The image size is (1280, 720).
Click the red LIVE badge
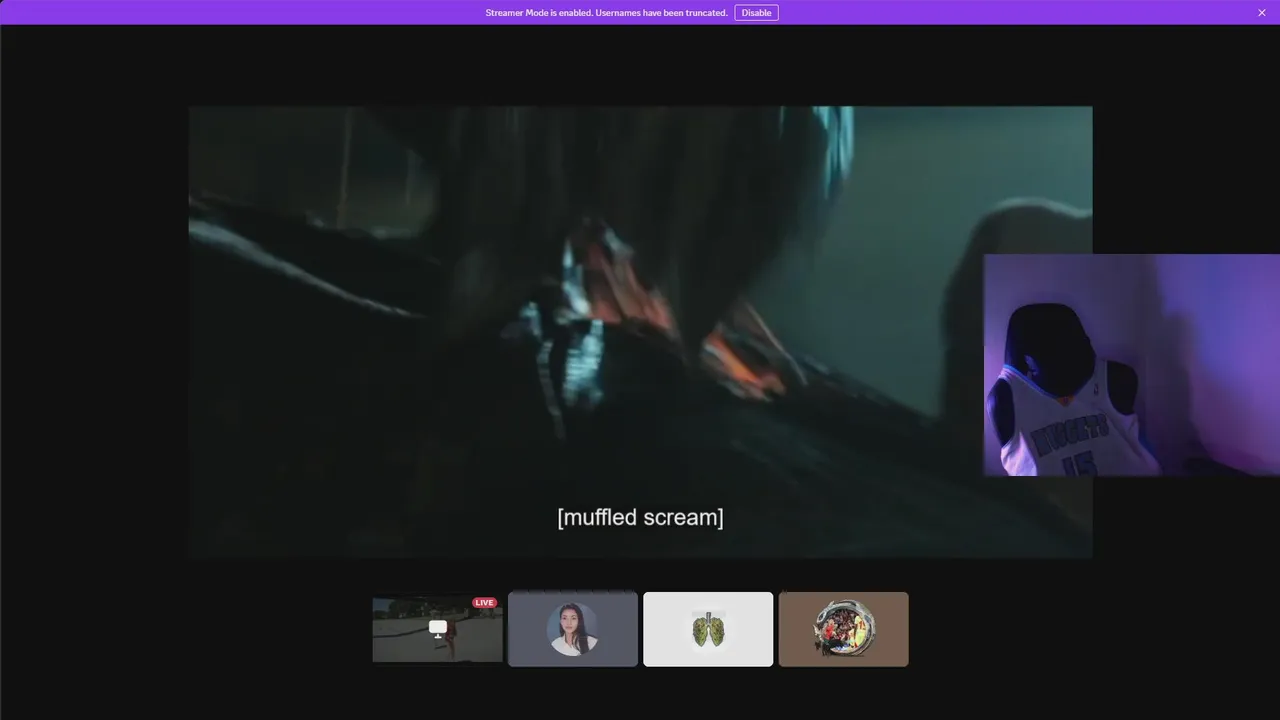484,603
